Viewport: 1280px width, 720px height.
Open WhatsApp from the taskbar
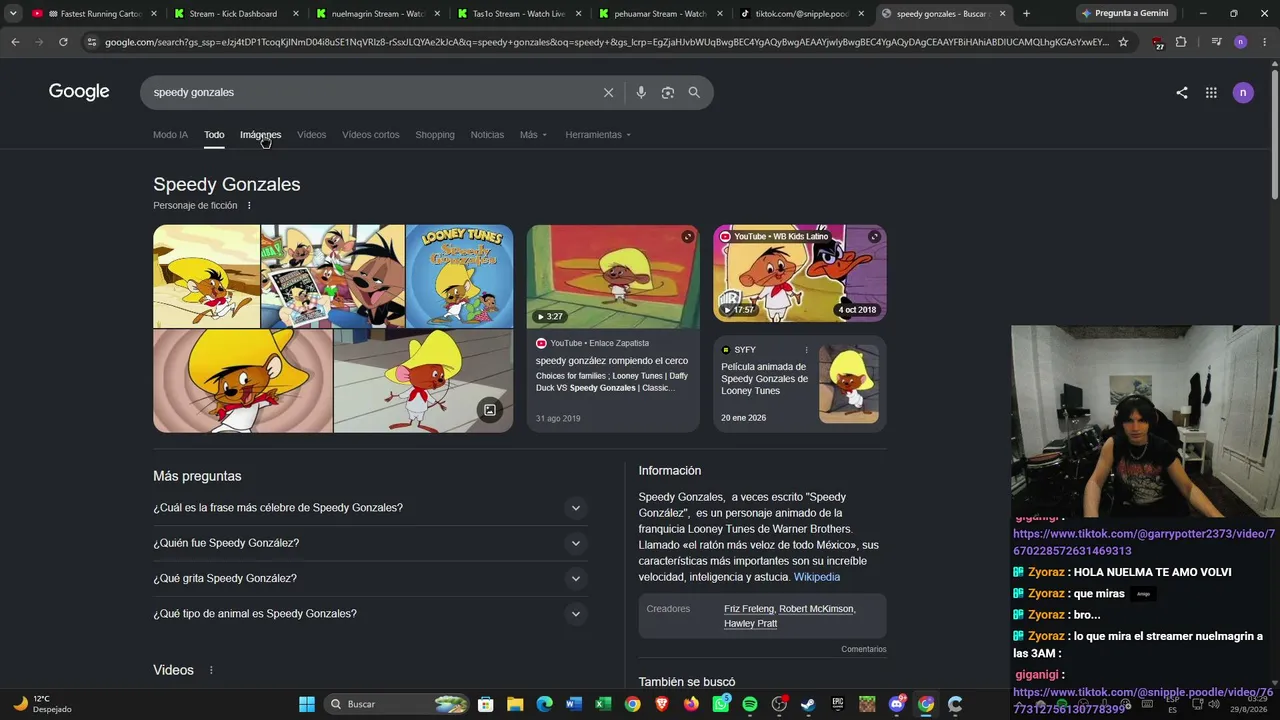click(x=721, y=704)
